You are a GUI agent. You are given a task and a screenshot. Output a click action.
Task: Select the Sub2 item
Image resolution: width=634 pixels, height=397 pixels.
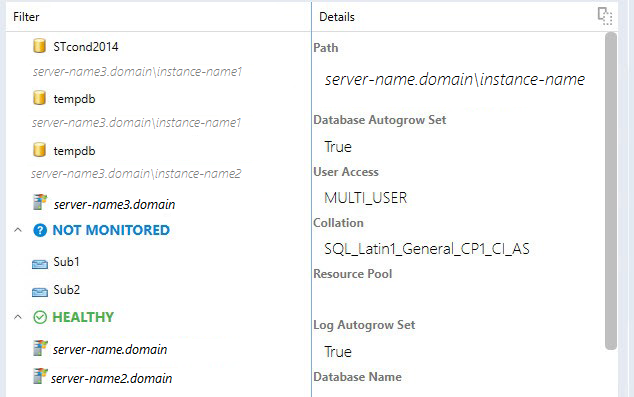pyautogui.click(x=67, y=290)
